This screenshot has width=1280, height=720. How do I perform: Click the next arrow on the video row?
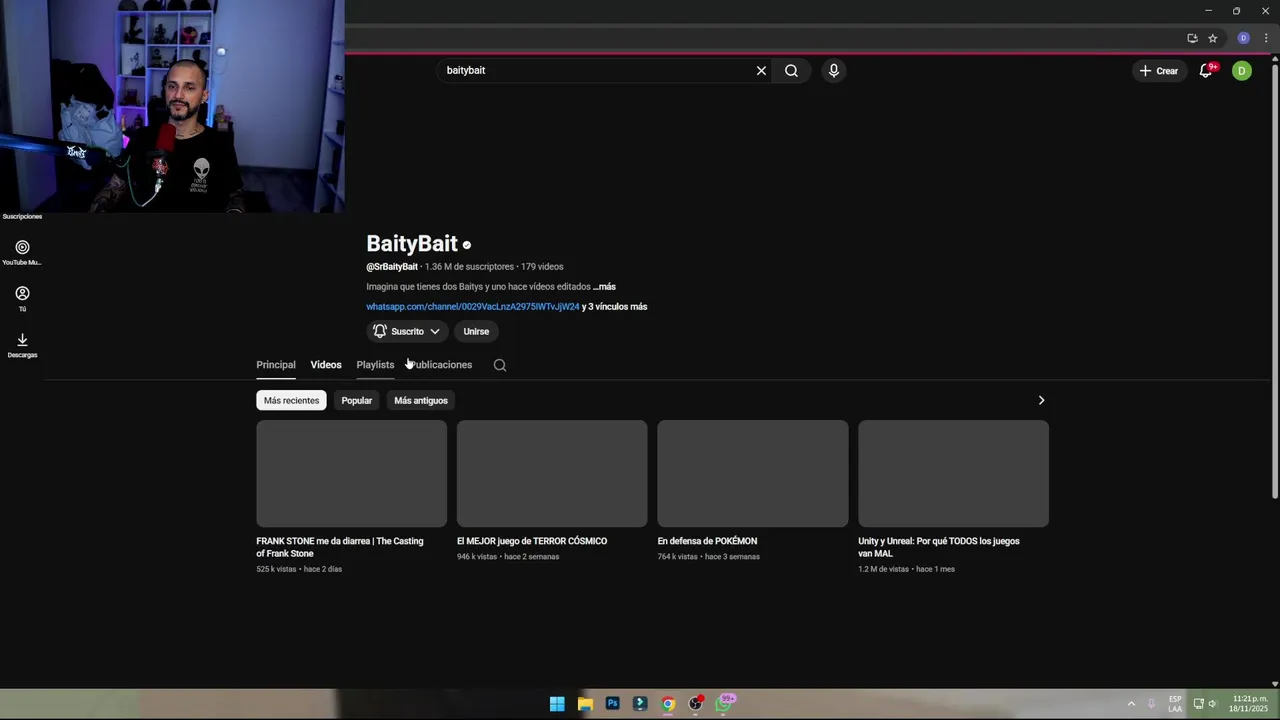(1041, 400)
